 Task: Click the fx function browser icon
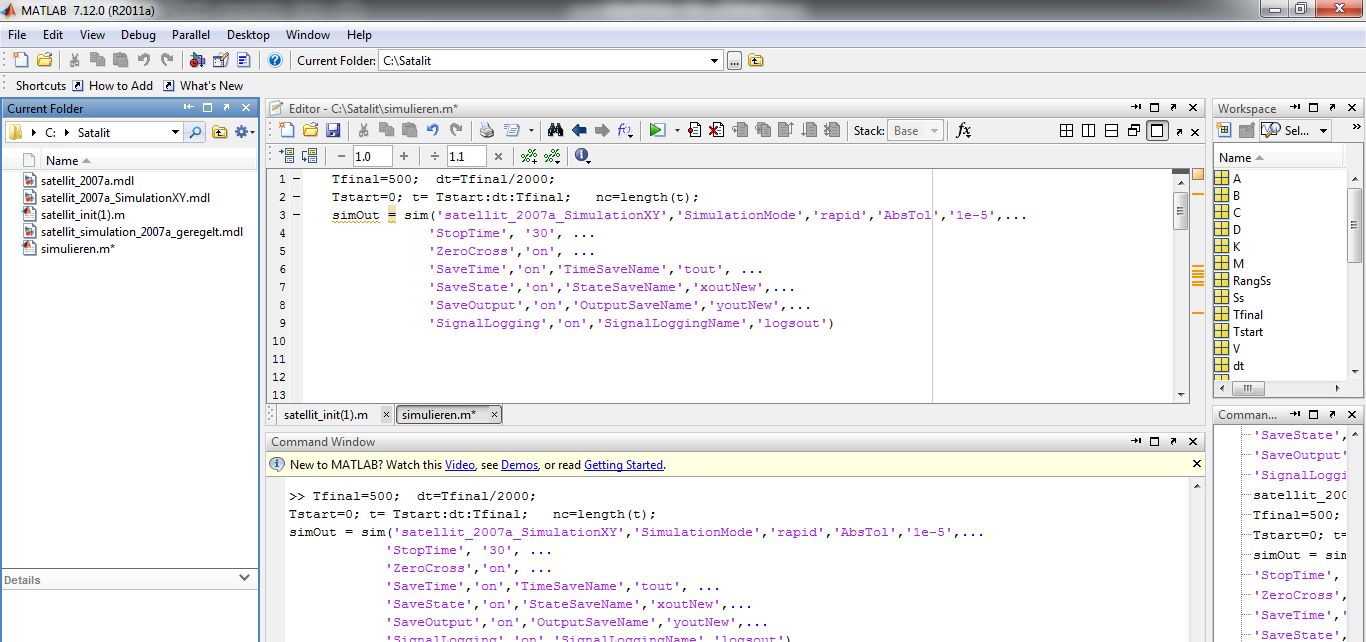click(x=963, y=130)
